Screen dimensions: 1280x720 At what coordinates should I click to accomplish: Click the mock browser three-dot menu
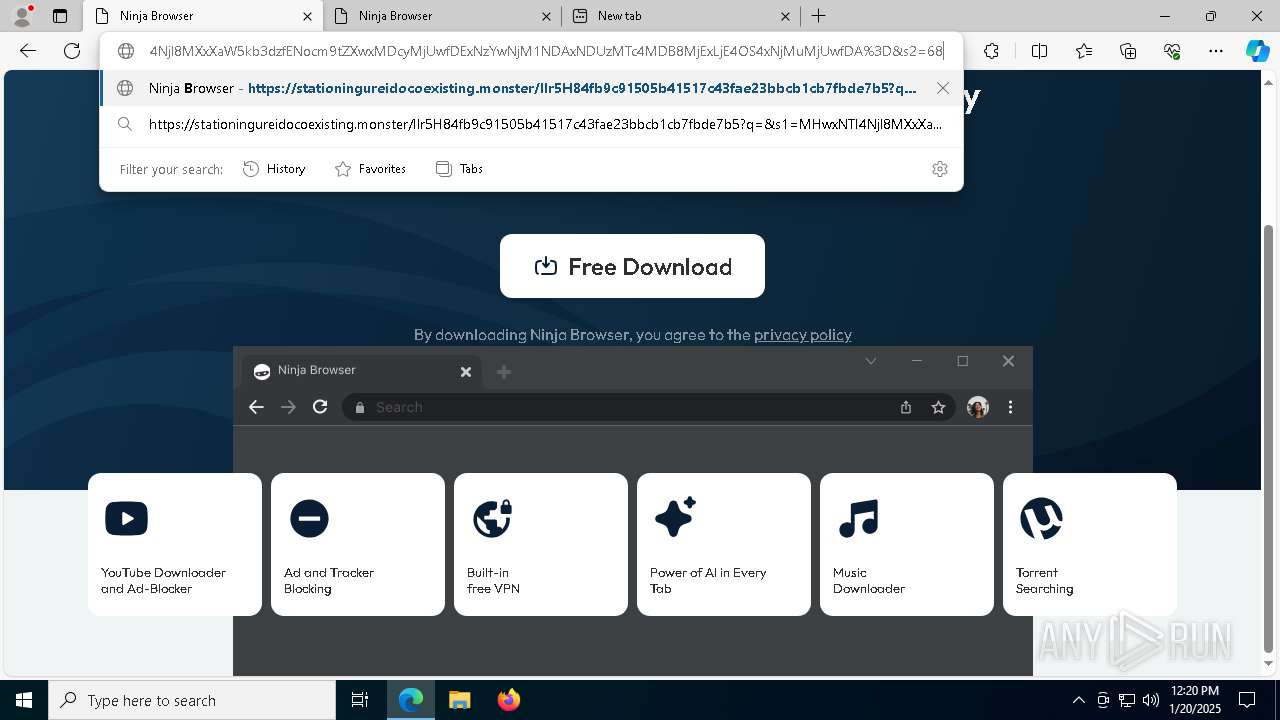coord(1010,407)
